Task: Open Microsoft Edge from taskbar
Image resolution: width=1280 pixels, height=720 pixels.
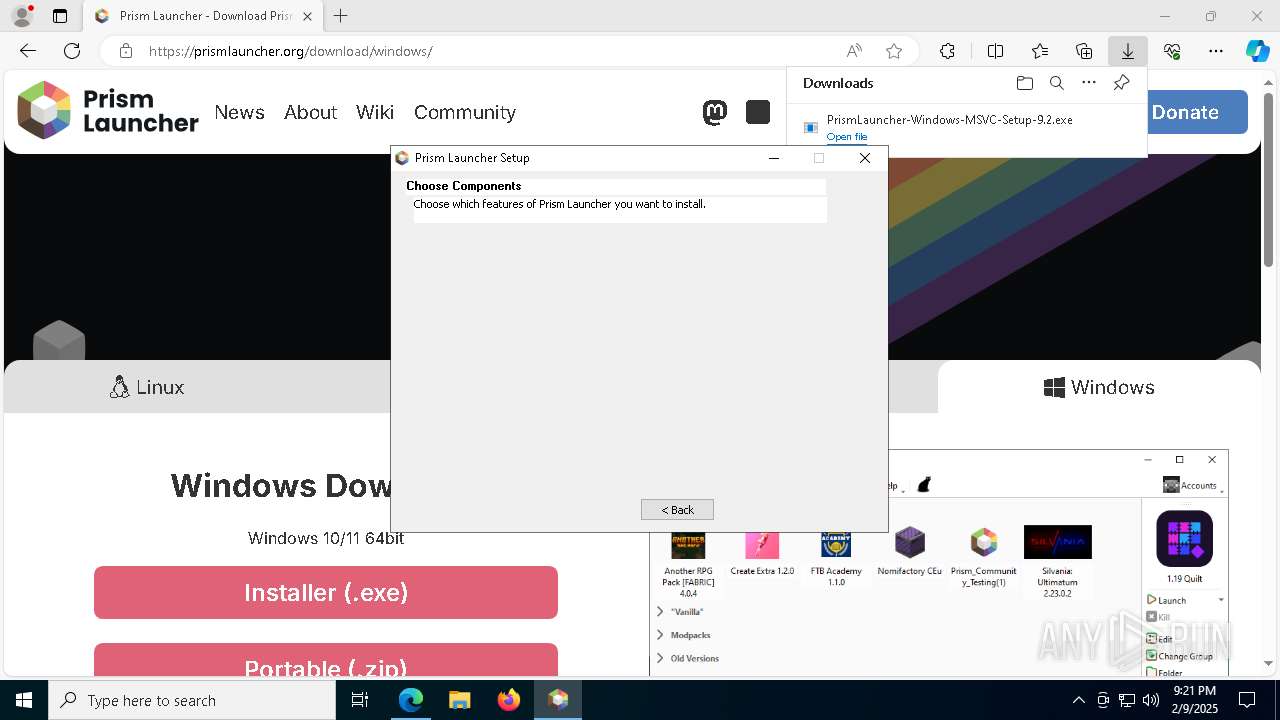Action: click(411, 700)
